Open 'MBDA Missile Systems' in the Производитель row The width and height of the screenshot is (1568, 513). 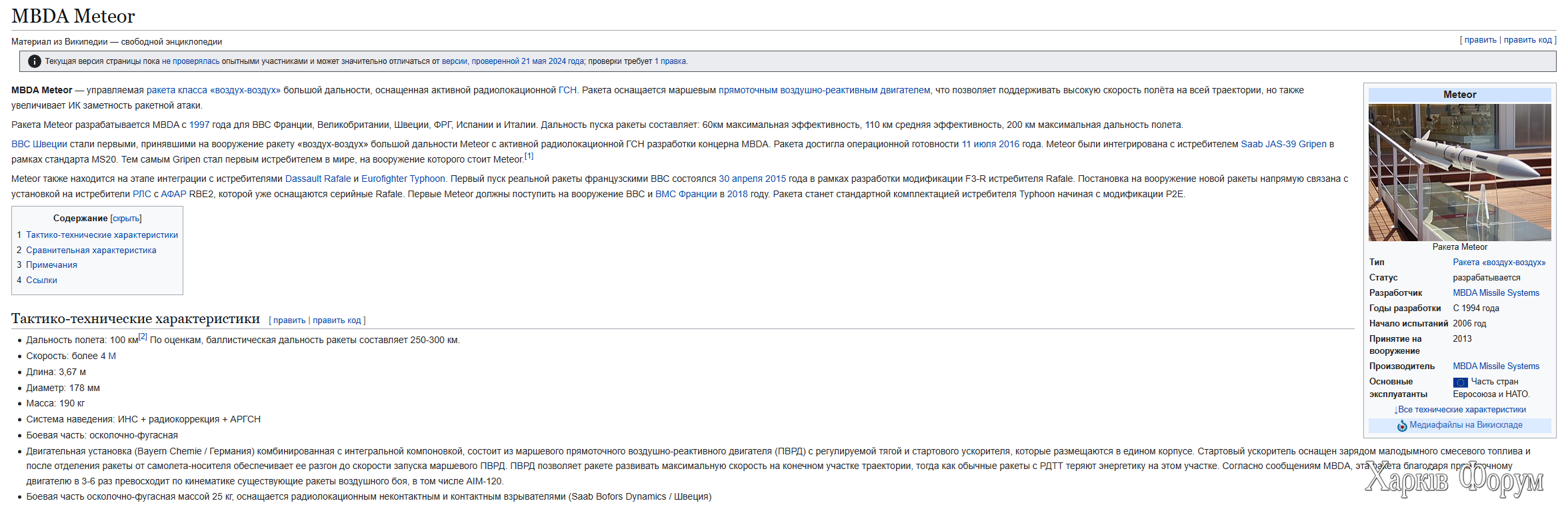(1496, 366)
